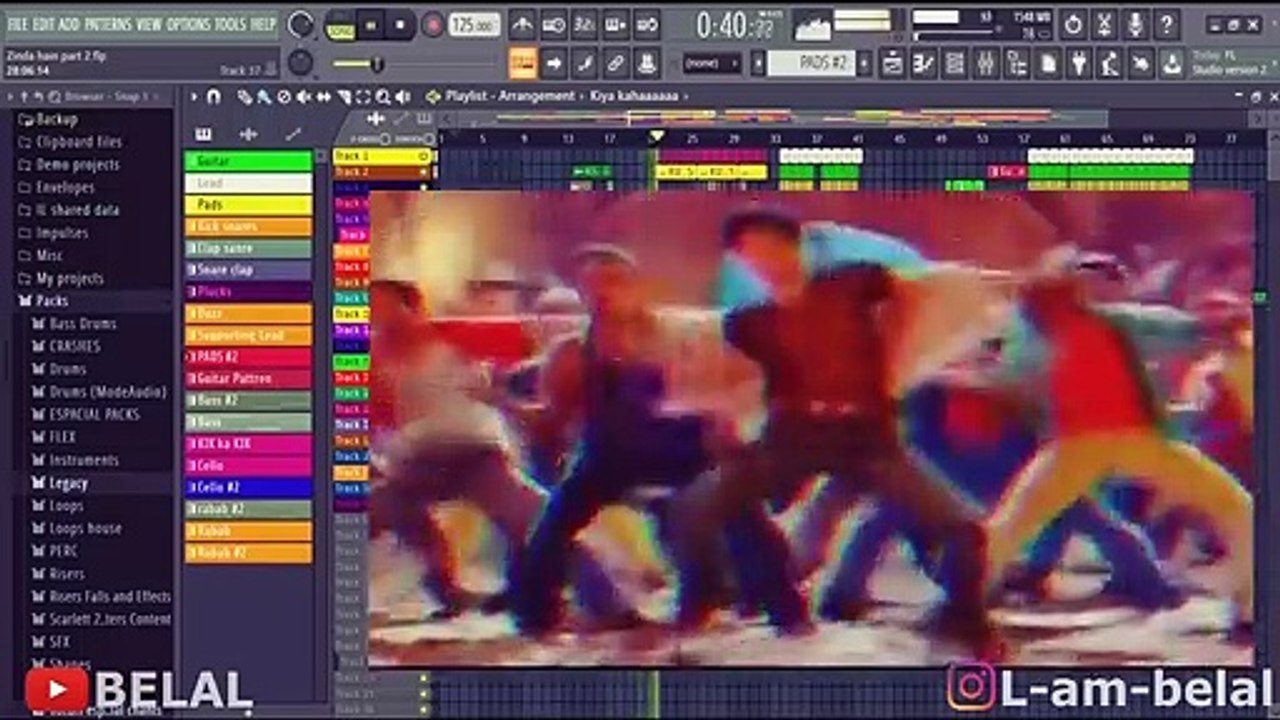Select the playlist mute tool icon

tap(304, 96)
